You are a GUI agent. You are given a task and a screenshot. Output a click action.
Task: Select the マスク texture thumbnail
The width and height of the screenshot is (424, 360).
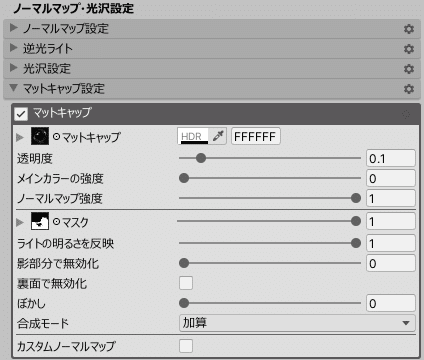40,221
